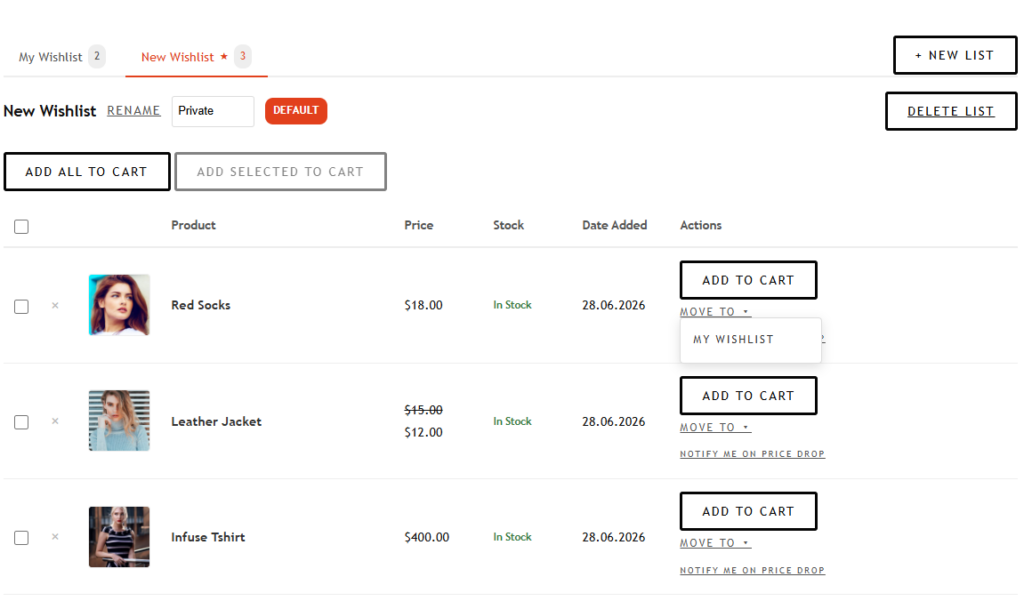Expand Move To for Infuse Tshirt
Image resolution: width=1024 pixels, height=609 pixels.
pos(715,542)
